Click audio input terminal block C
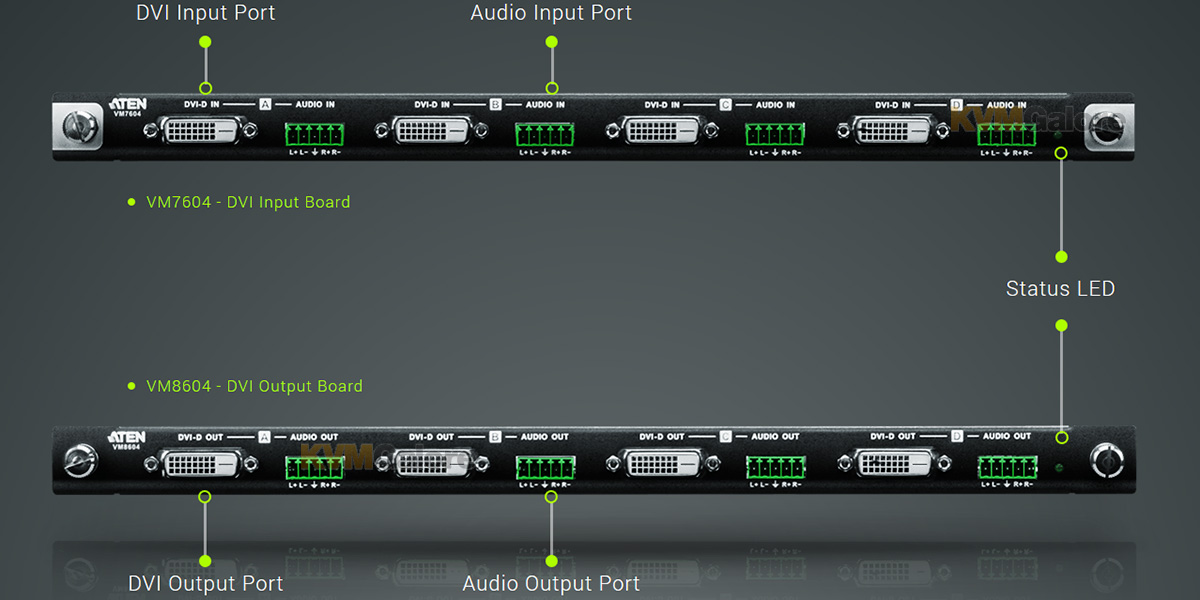Screen dimensions: 1200x600 (775, 134)
